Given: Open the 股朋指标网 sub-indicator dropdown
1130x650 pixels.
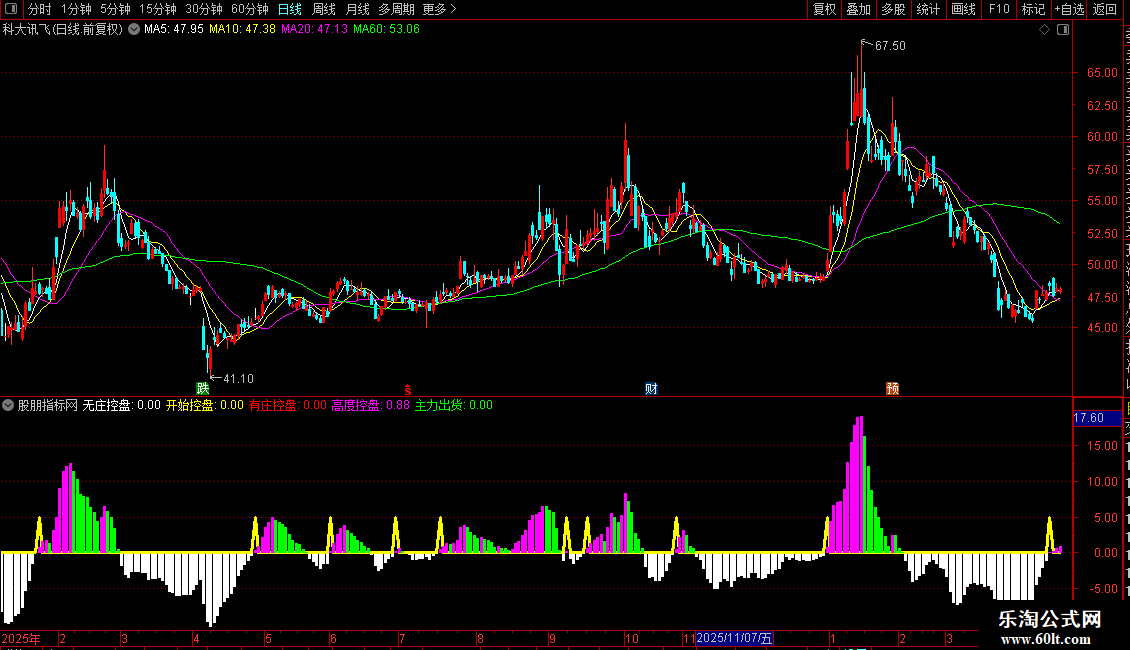Looking at the screenshot, I should tap(8, 405).
